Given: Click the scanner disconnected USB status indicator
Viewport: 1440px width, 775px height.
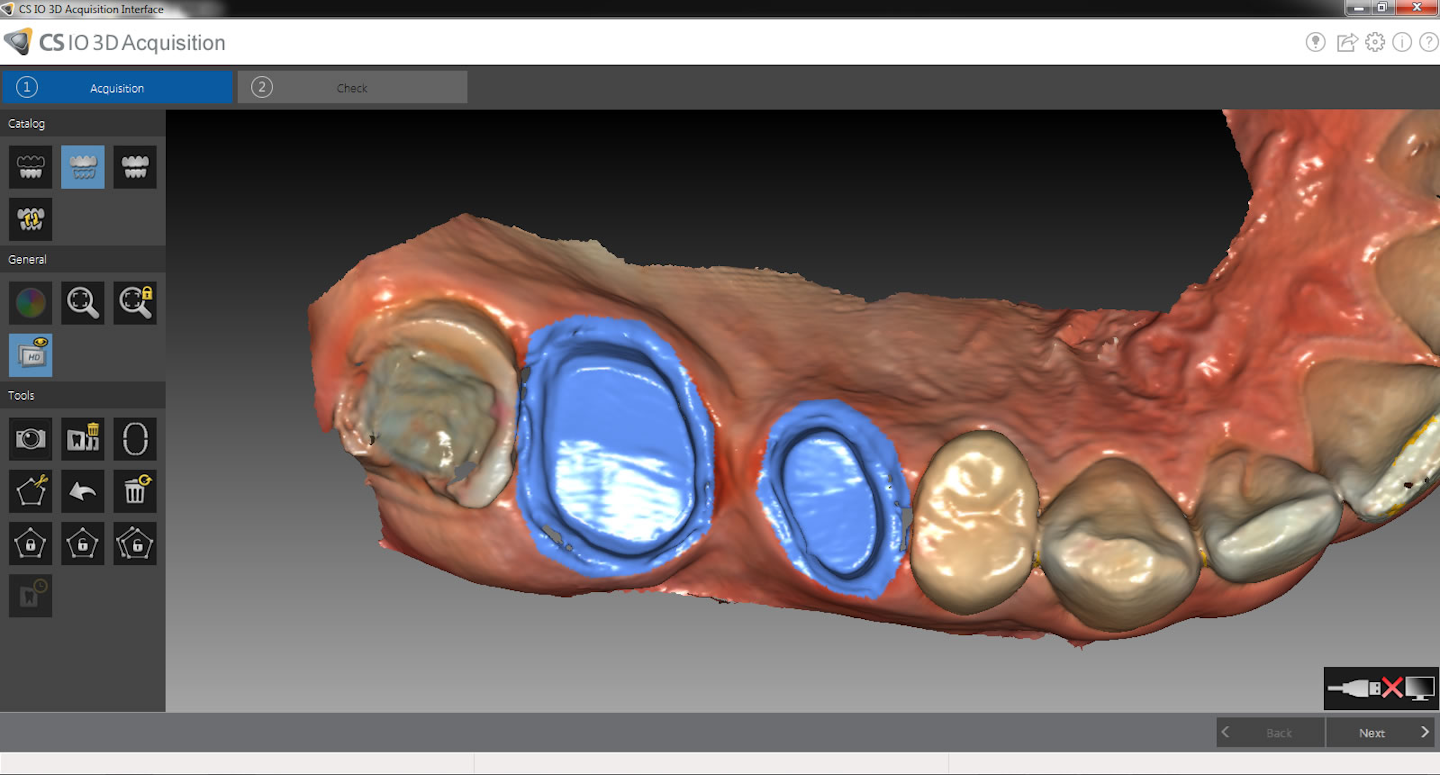Looking at the screenshot, I should [1381, 688].
